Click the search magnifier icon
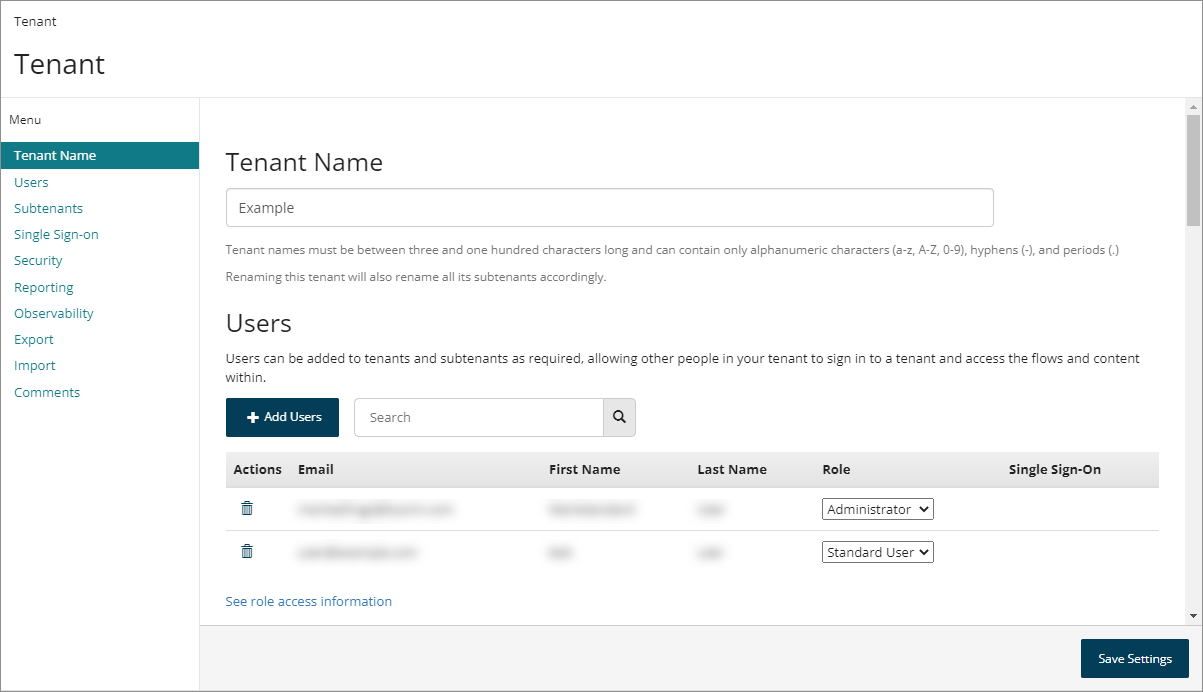Screen dimensions: 1203x692 (x=619, y=417)
